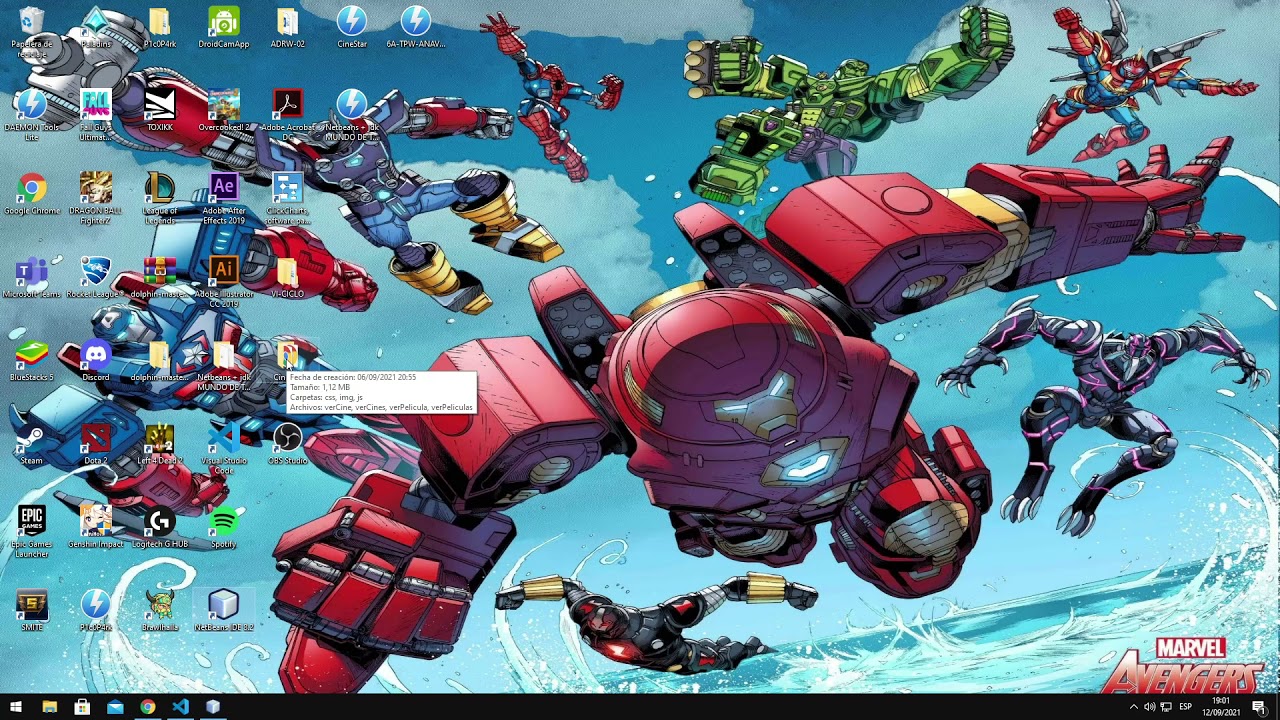Open the Discord desktop shortcut
The width and height of the screenshot is (1280, 720).
(96, 361)
